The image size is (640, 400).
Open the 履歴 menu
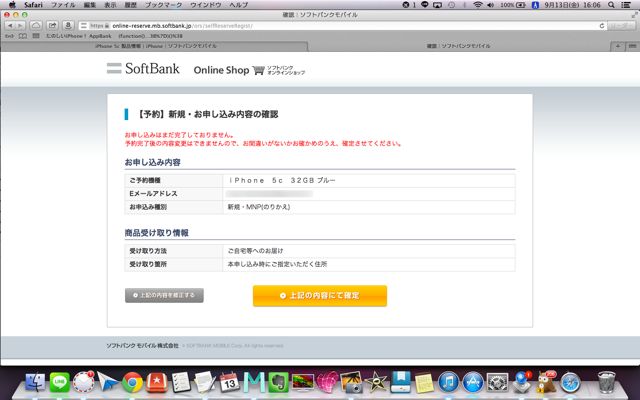point(131,5)
